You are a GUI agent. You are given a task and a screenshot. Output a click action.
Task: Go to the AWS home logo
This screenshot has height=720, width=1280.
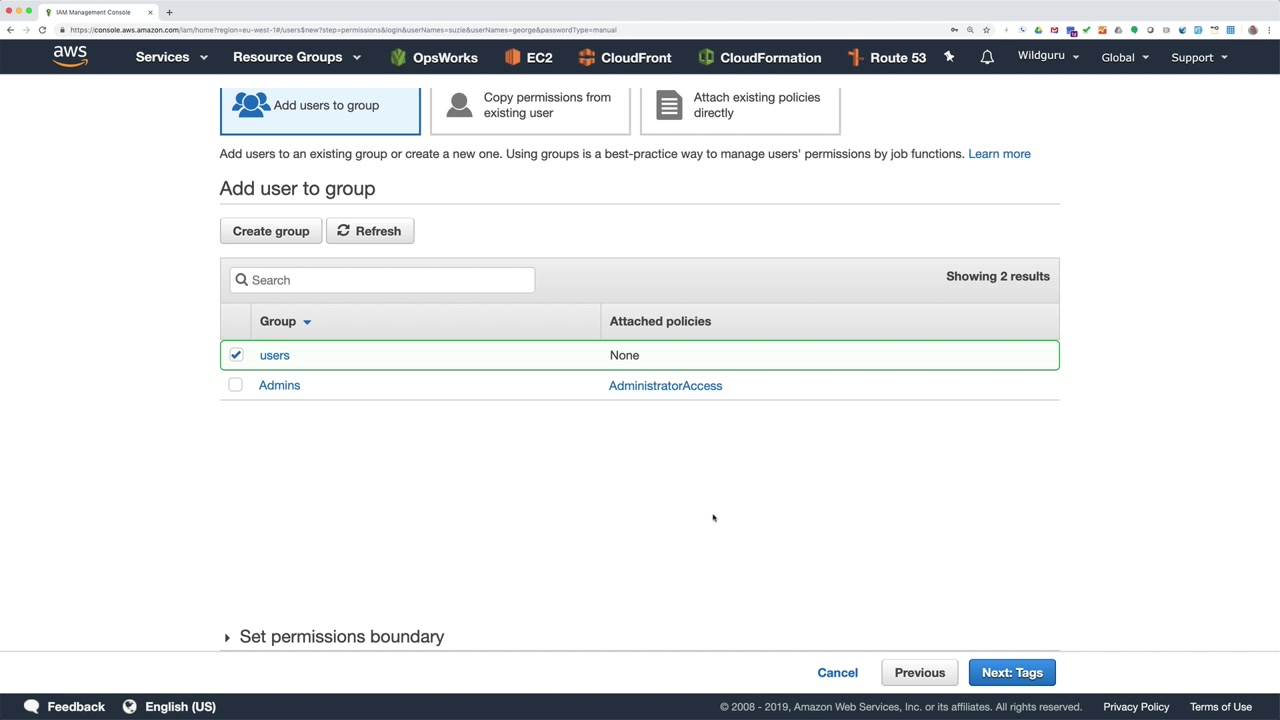[70, 57]
